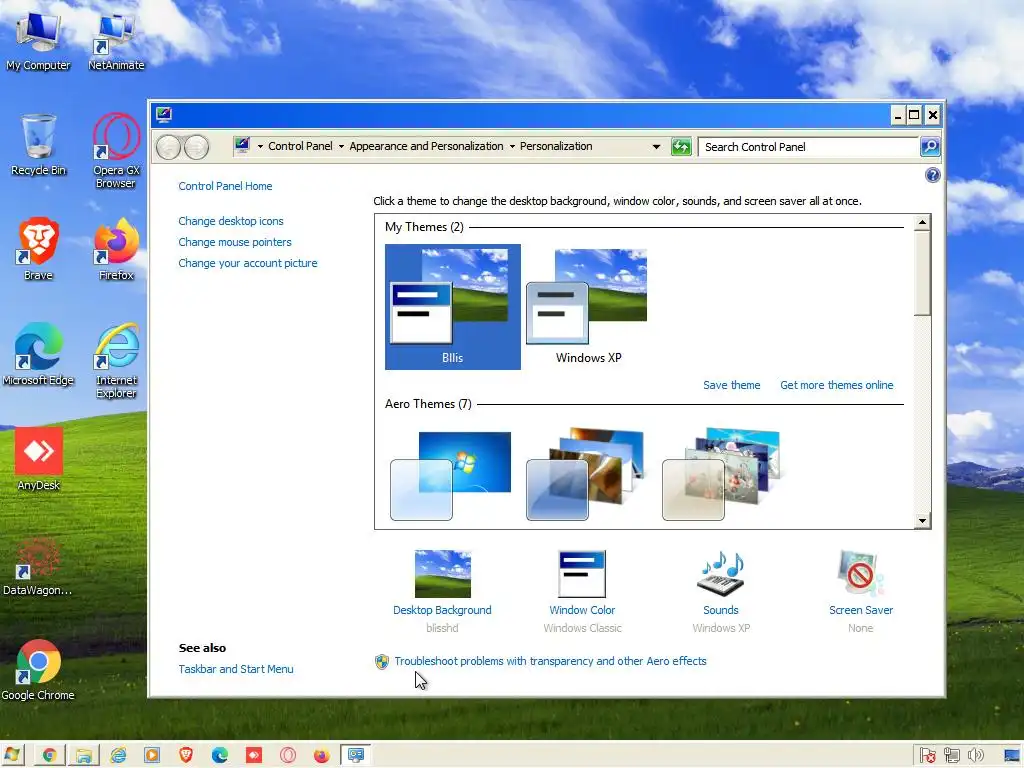The width and height of the screenshot is (1024, 768).
Task: Click the refresh button in address bar
Action: tap(681, 147)
